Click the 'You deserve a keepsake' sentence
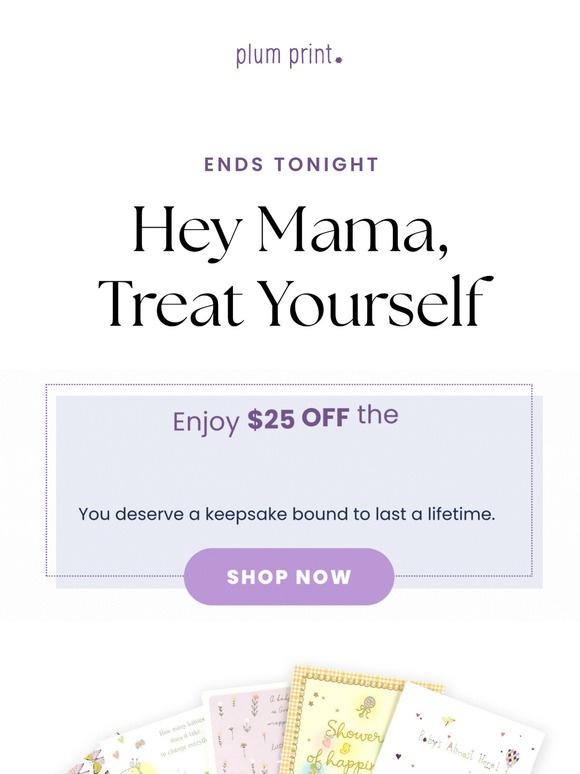The image size is (580, 774). click(x=287, y=514)
